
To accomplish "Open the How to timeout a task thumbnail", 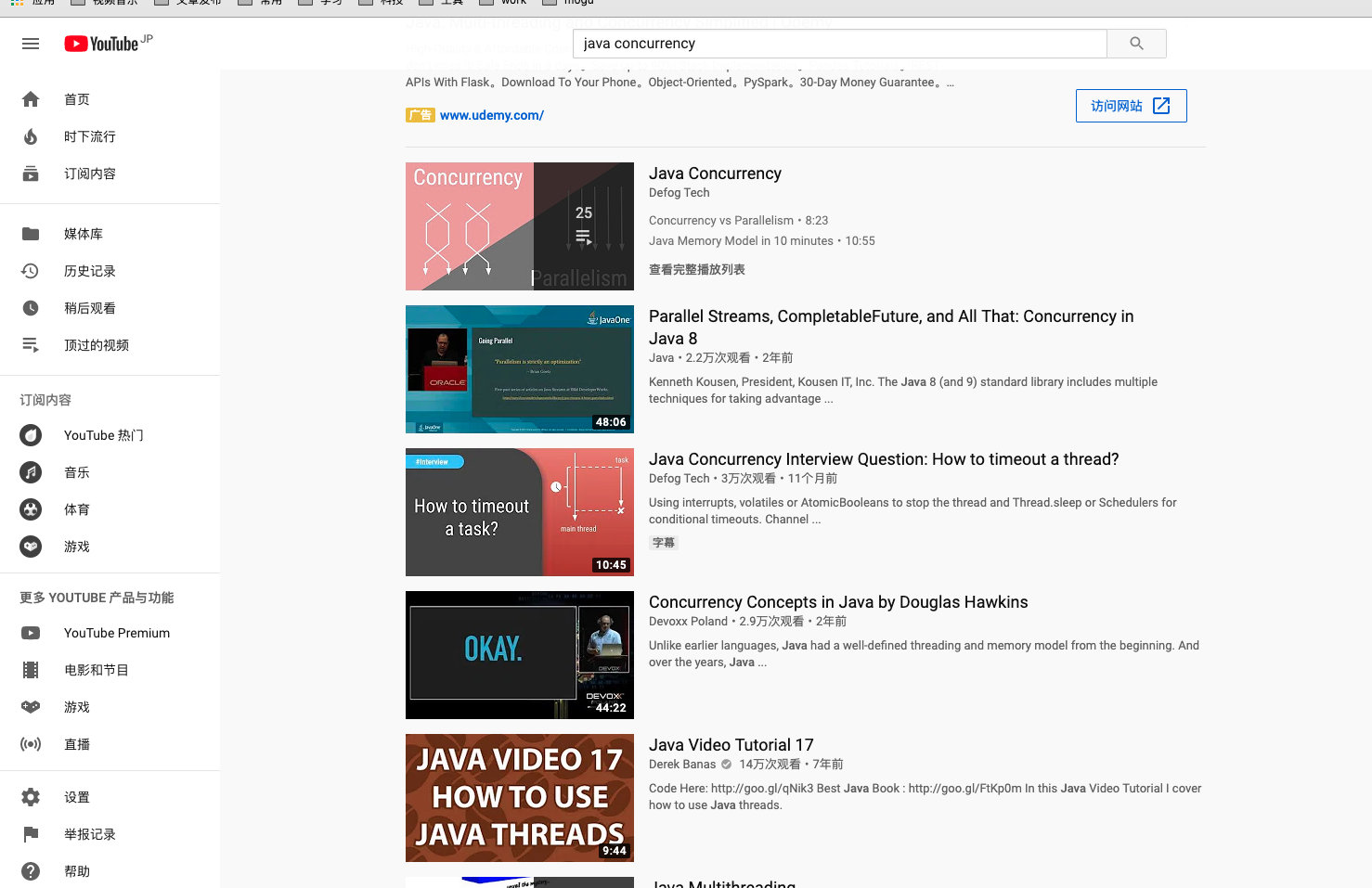I will coord(520,512).
